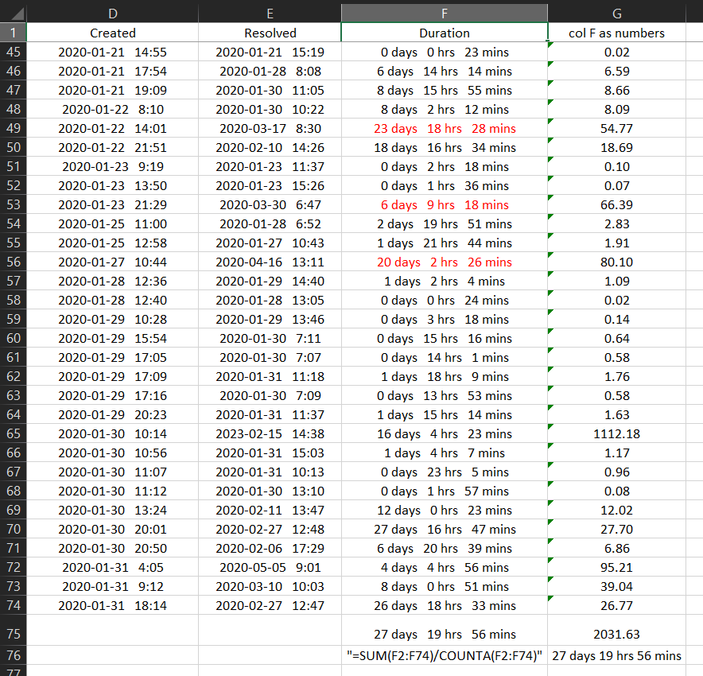Select Created cell '2020-01-23 9:19'
703x676 pixels.
[x=113, y=166]
